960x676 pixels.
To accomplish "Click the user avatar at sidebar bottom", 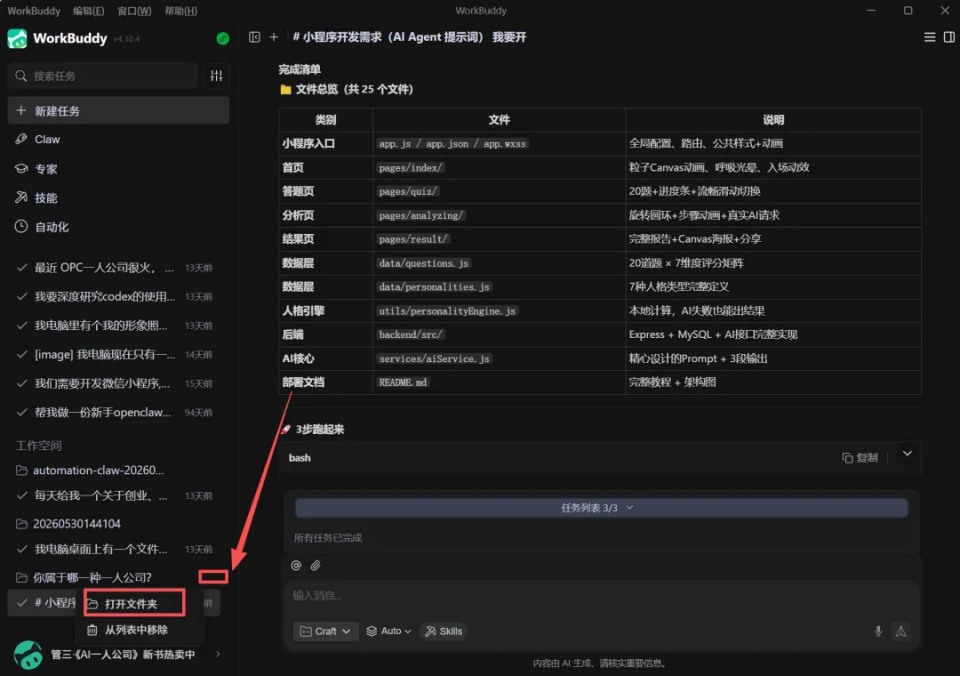I will point(28,655).
